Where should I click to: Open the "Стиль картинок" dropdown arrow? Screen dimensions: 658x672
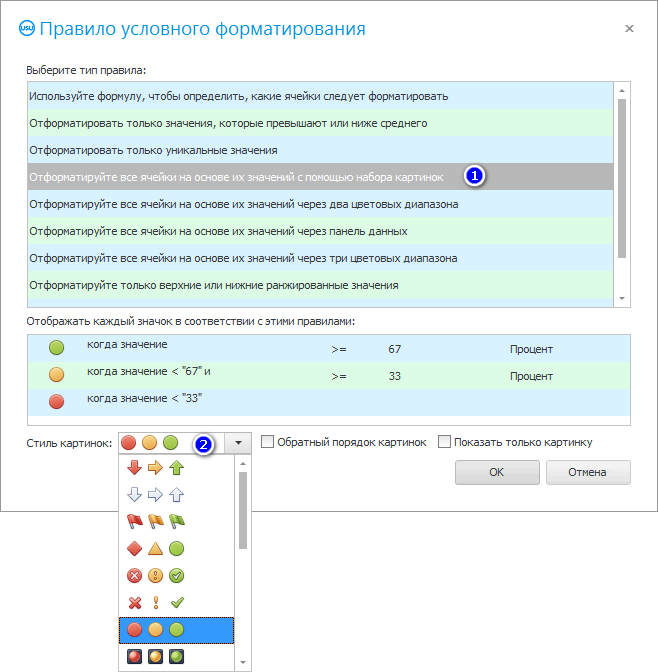click(238, 443)
